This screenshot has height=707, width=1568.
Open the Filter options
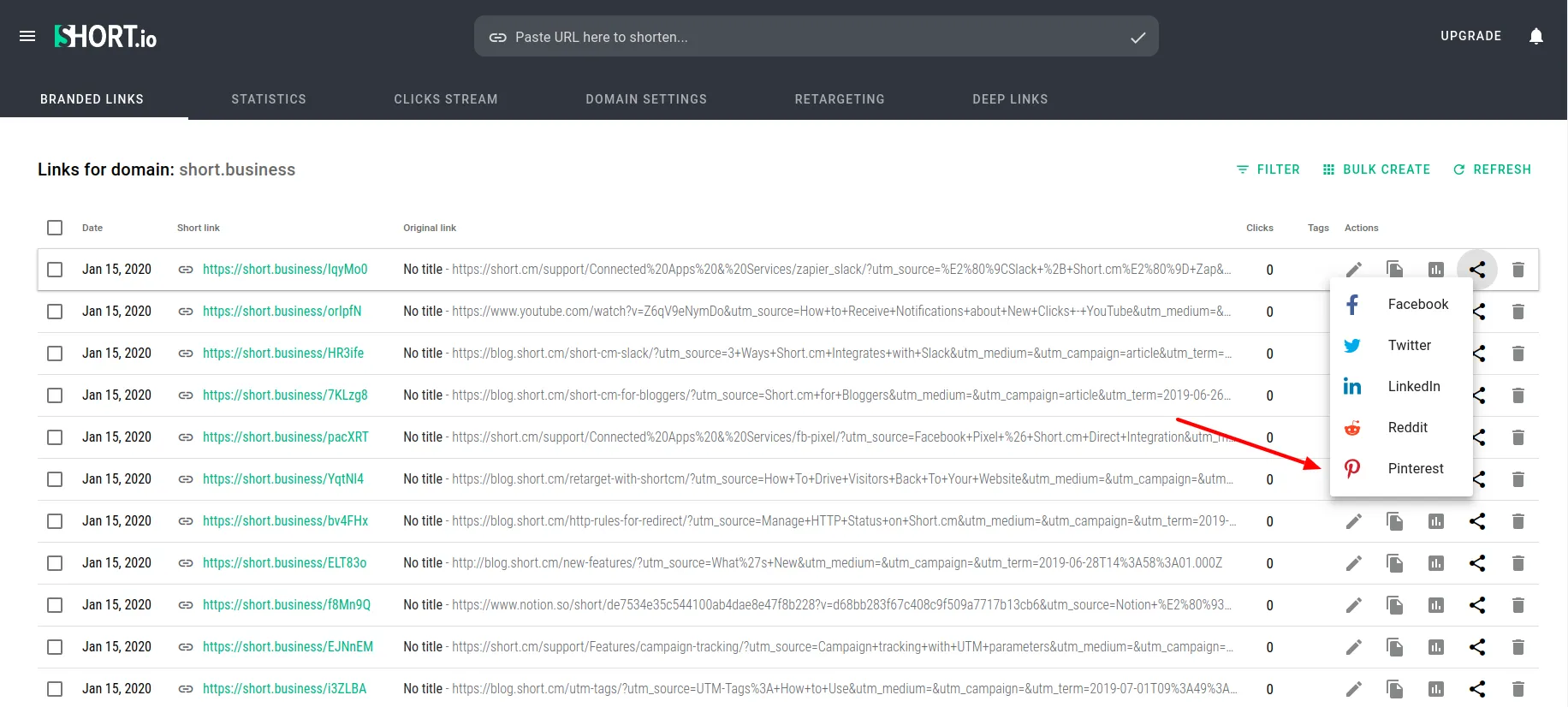[1268, 169]
